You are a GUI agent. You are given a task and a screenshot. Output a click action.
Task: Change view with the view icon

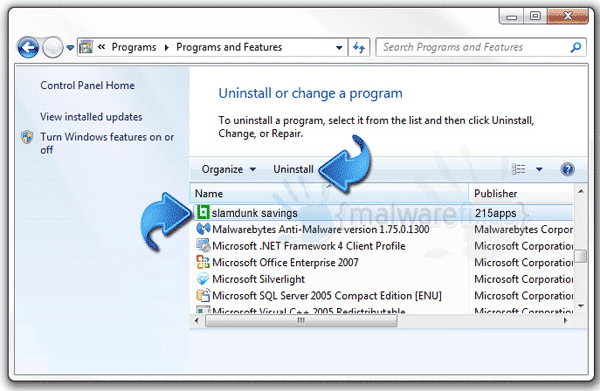pyautogui.click(x=518, y=169)
